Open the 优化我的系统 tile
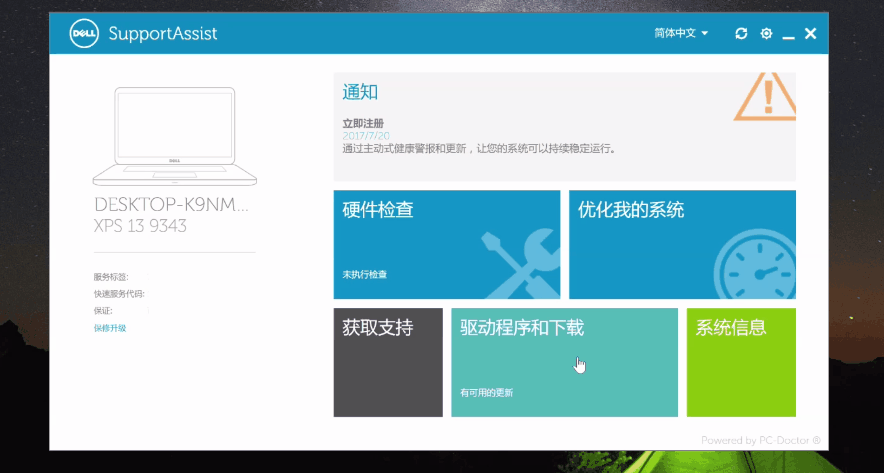 tap(682, 244)
